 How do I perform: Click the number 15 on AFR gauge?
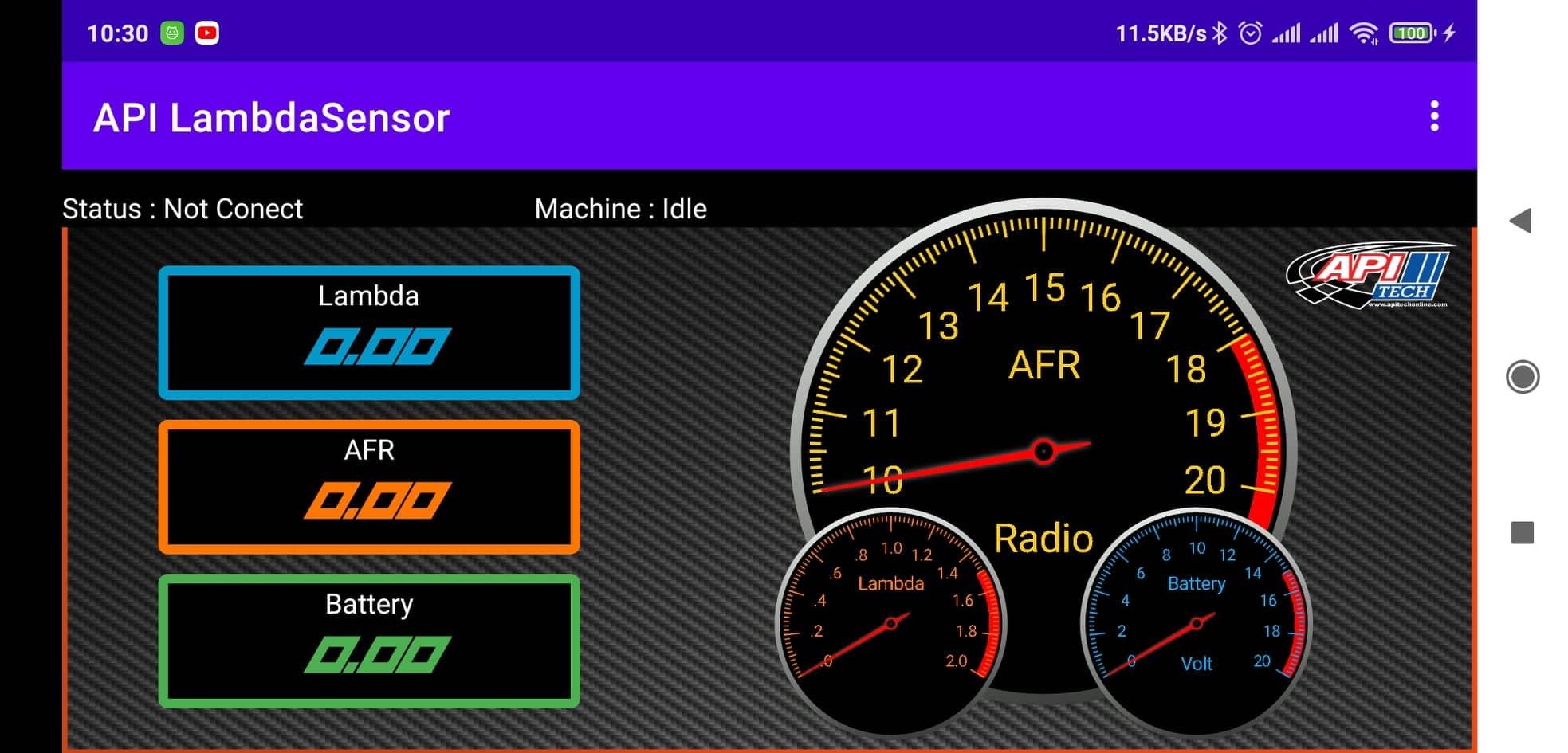1044,288
